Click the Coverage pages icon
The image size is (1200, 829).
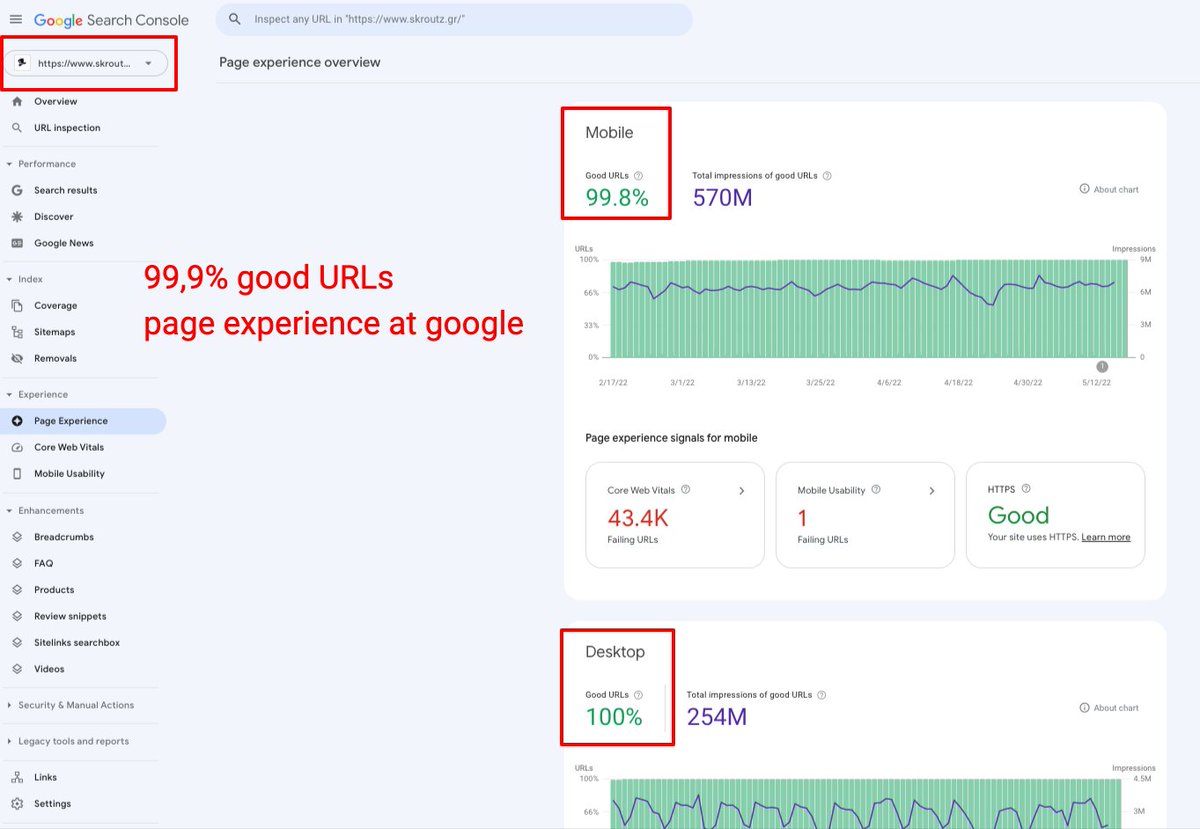click(x=17, y=306)
